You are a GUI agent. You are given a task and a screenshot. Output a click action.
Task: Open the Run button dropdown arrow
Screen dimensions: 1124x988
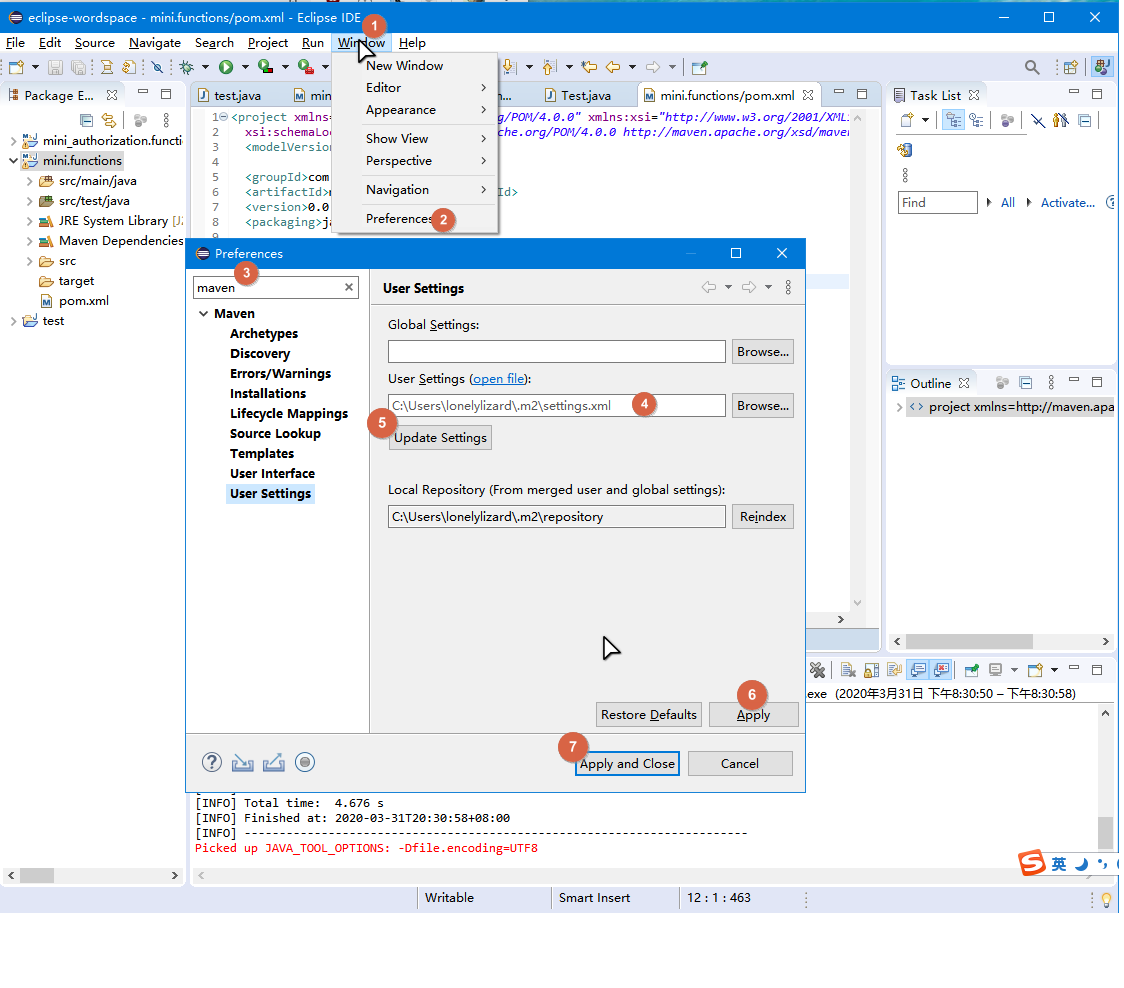245,67
